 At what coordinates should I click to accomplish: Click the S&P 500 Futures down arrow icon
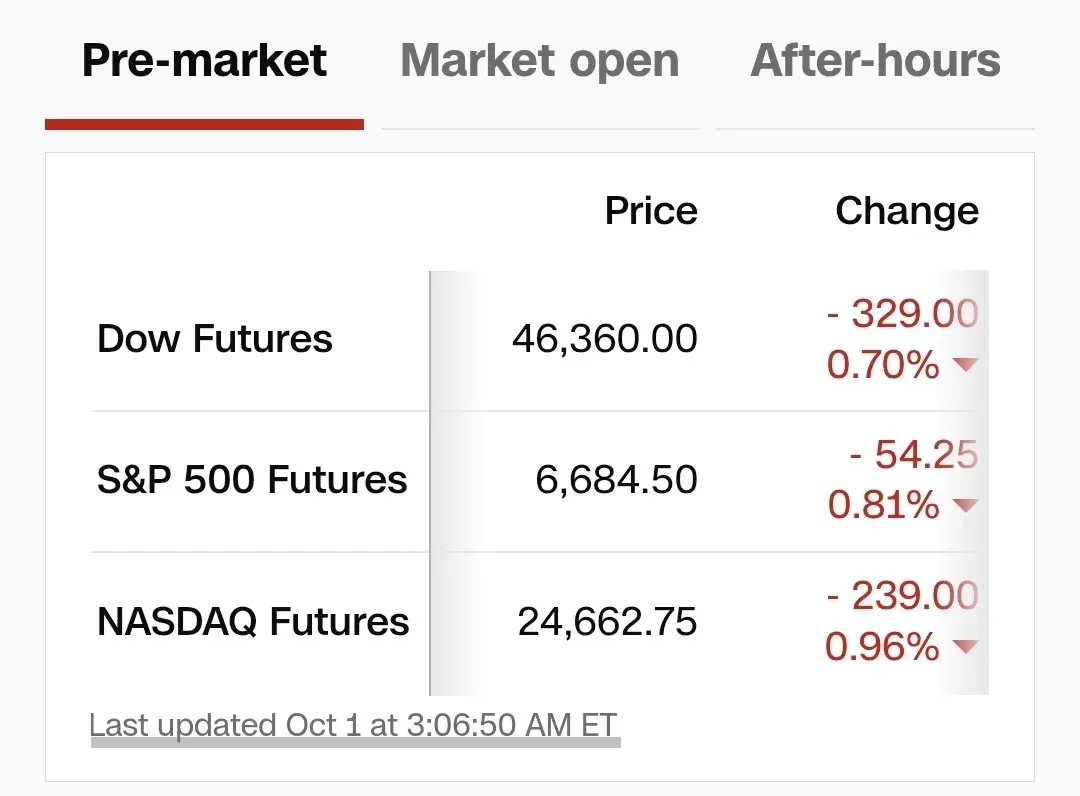click(x=964, y=506)
